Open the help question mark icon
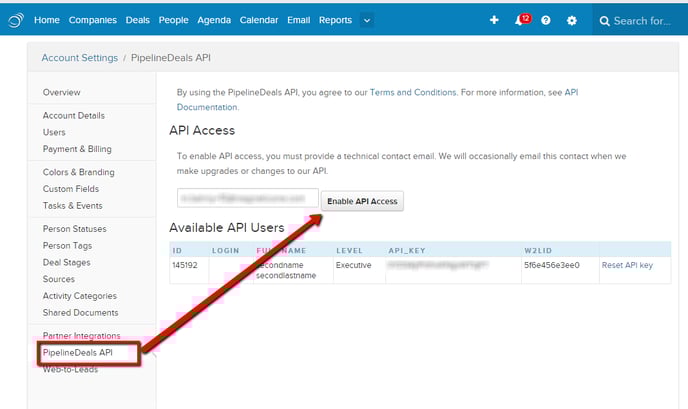688x409 pixels. (546, 20)
